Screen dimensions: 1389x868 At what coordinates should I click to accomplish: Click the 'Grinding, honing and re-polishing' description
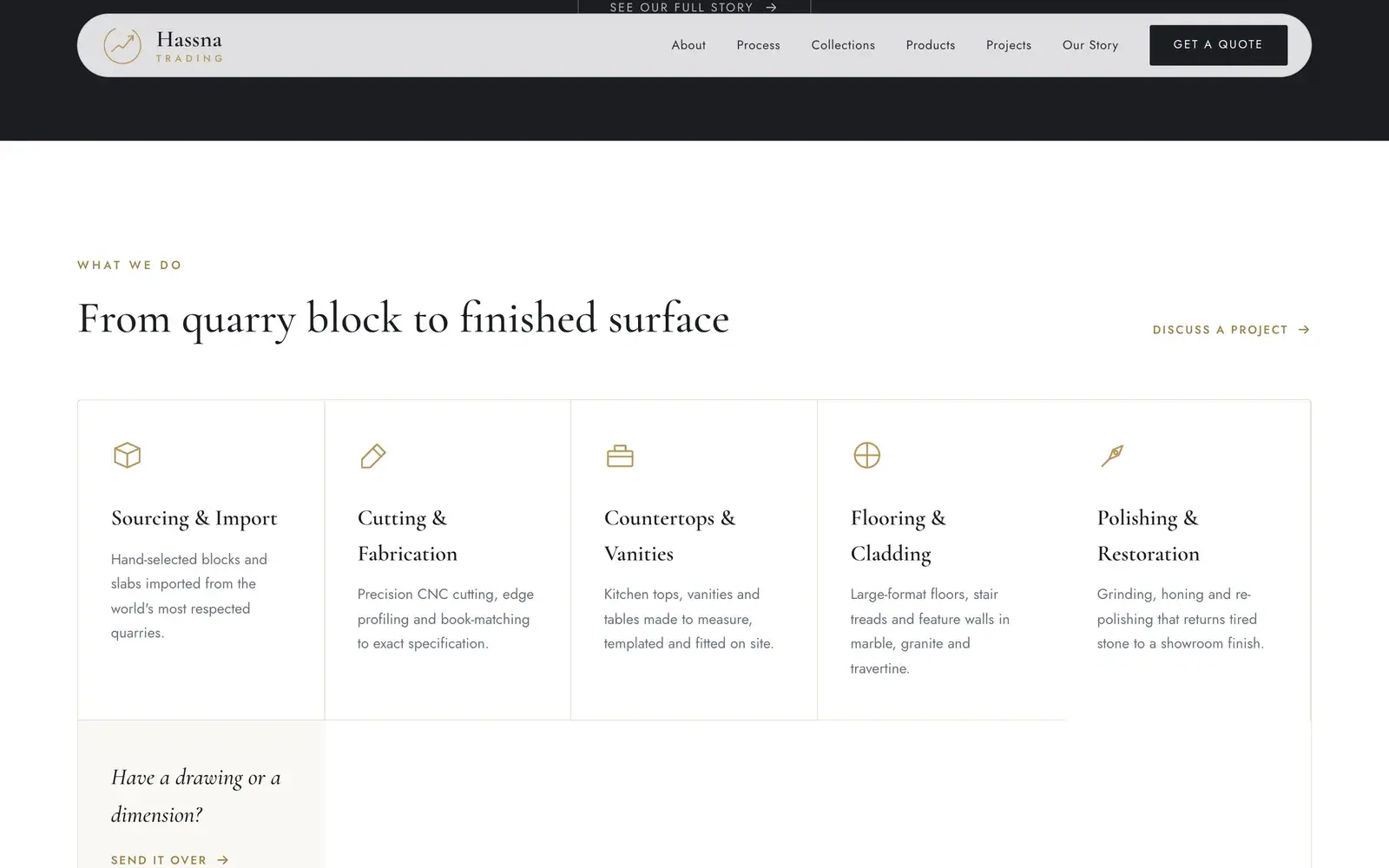click(x=1181, y=619)
